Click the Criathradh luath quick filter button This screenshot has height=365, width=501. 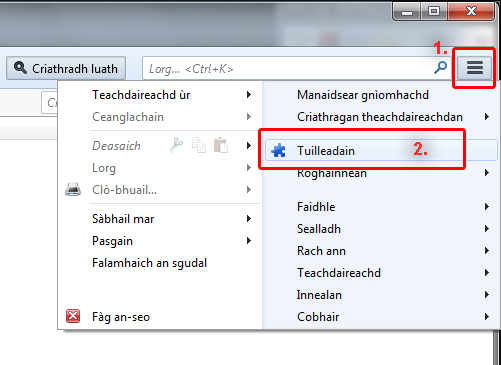66,68
